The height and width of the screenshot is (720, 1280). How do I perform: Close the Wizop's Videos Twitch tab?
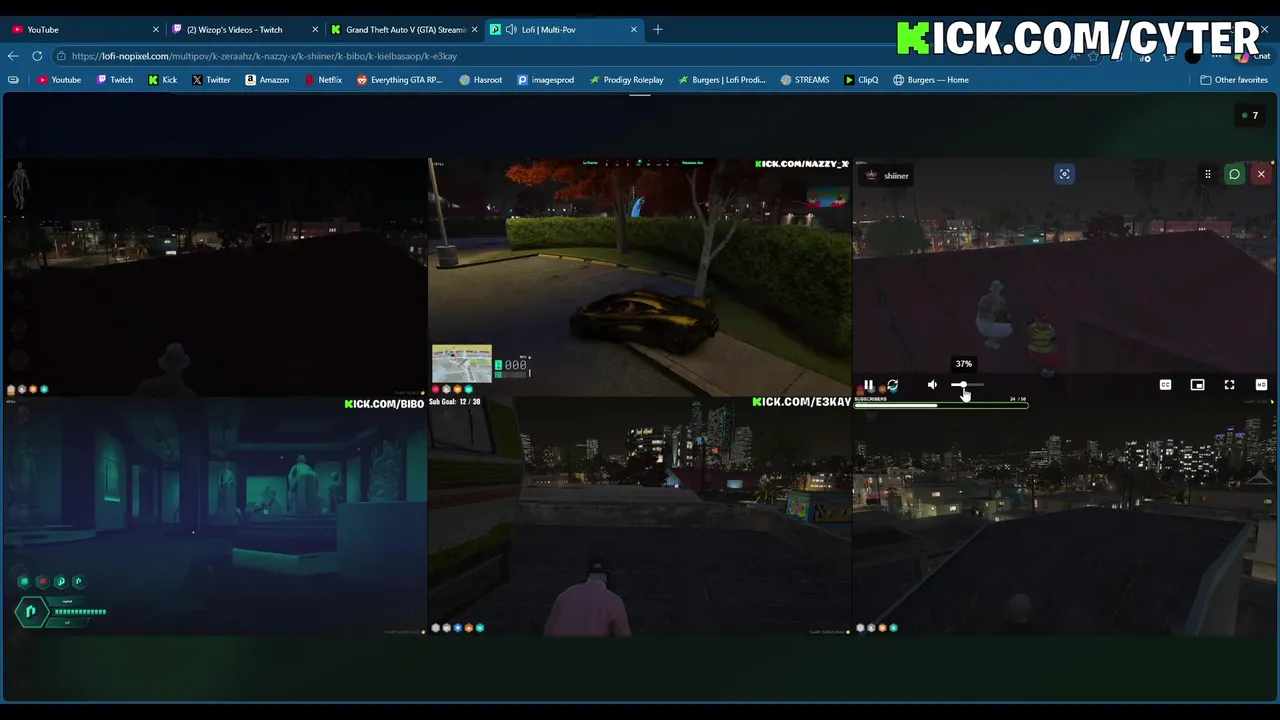[x=314, y=30]
